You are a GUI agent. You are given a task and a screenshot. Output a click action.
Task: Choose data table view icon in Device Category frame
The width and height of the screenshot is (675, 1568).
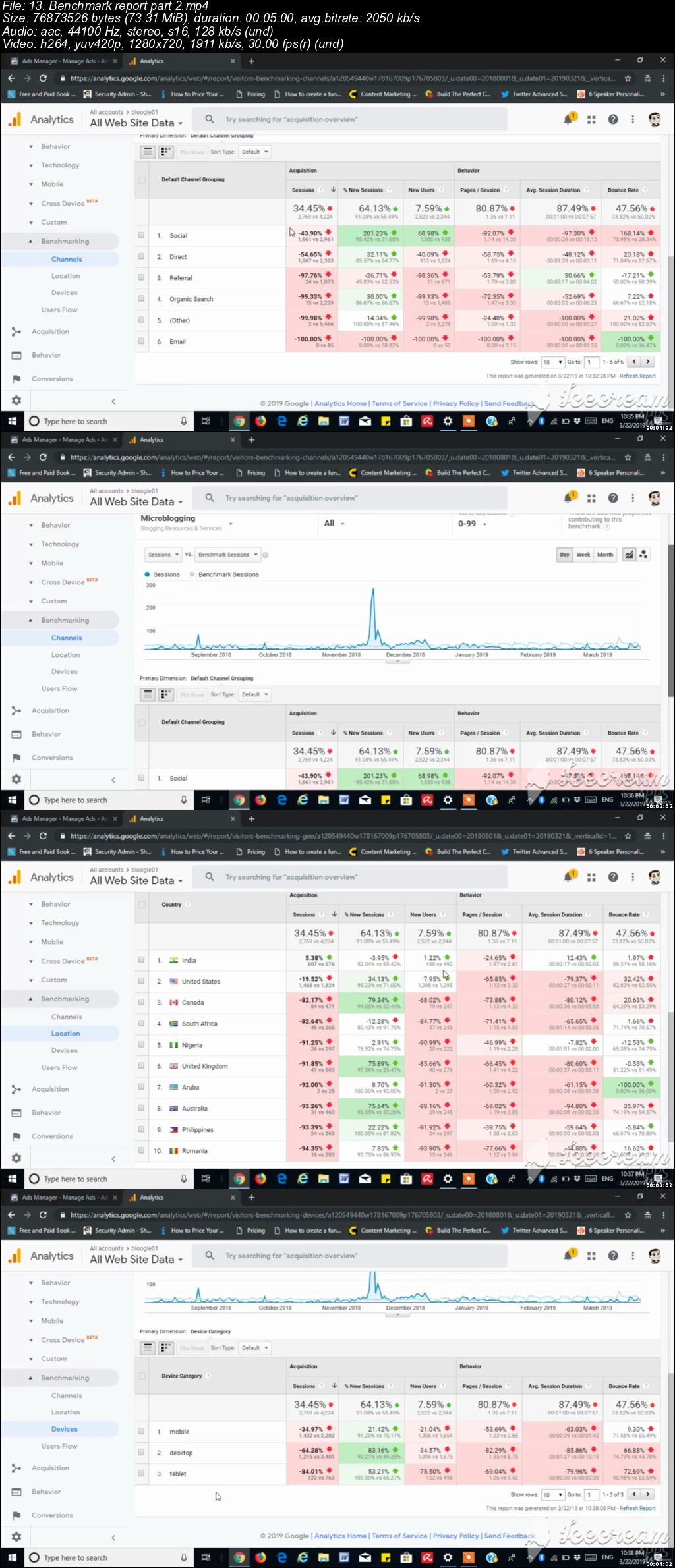[x=148, y=1347]
